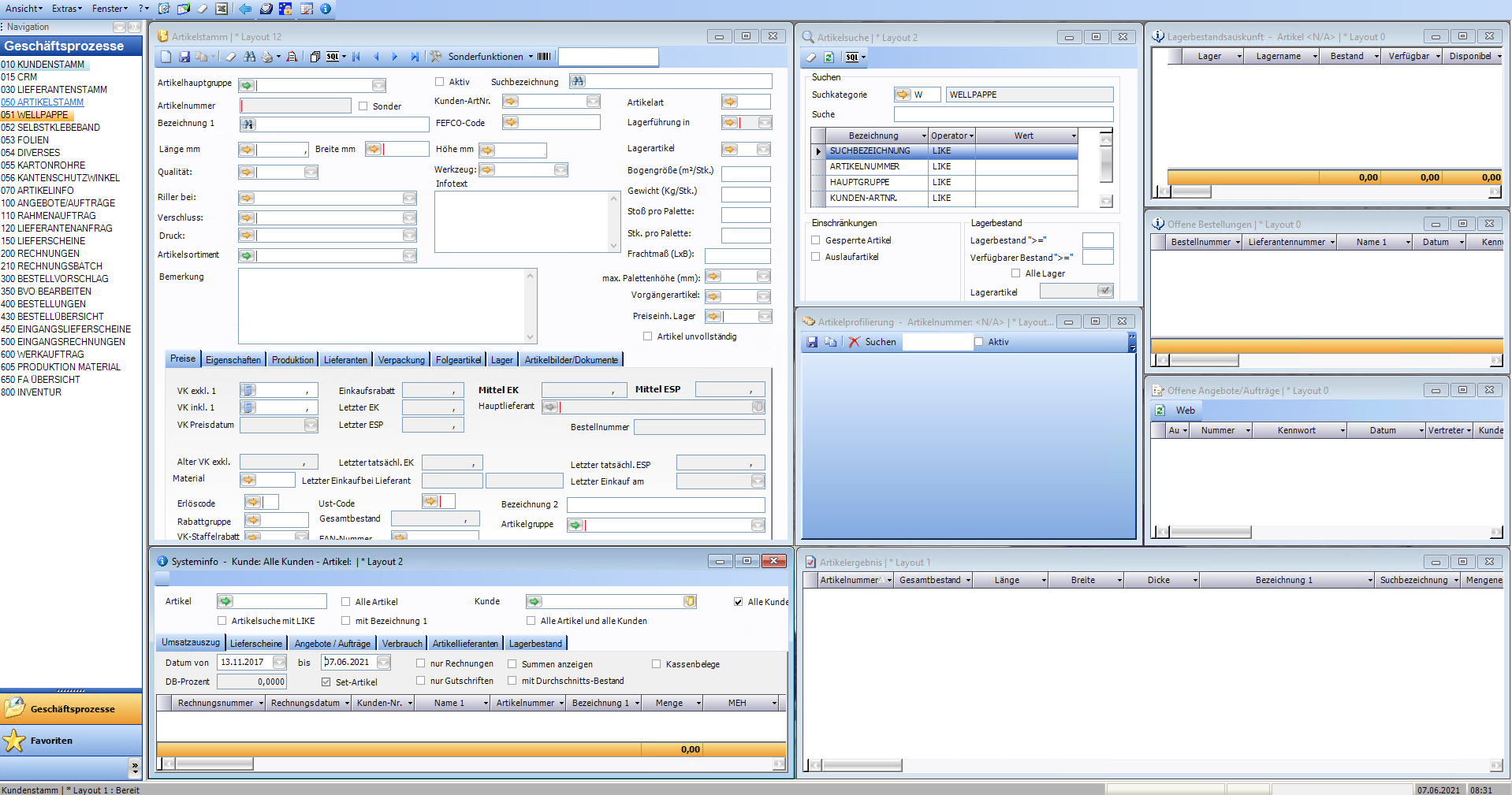Click the barcode icon in Artikelstamm toolbar
The height and width of the screenshot is (795, 1512).
tap(544, 57)
